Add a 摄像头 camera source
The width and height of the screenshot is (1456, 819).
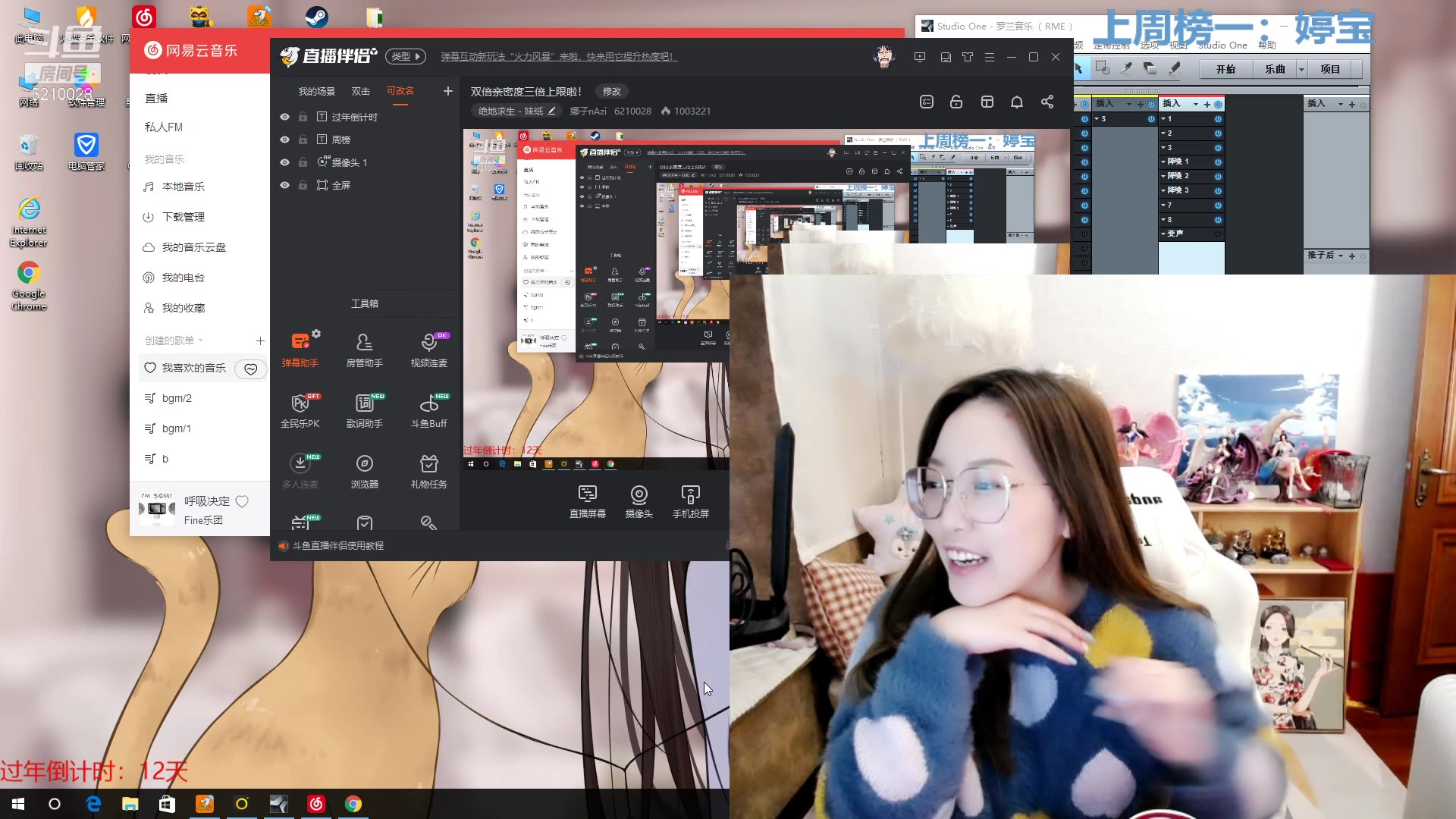(x=639, y=501)
